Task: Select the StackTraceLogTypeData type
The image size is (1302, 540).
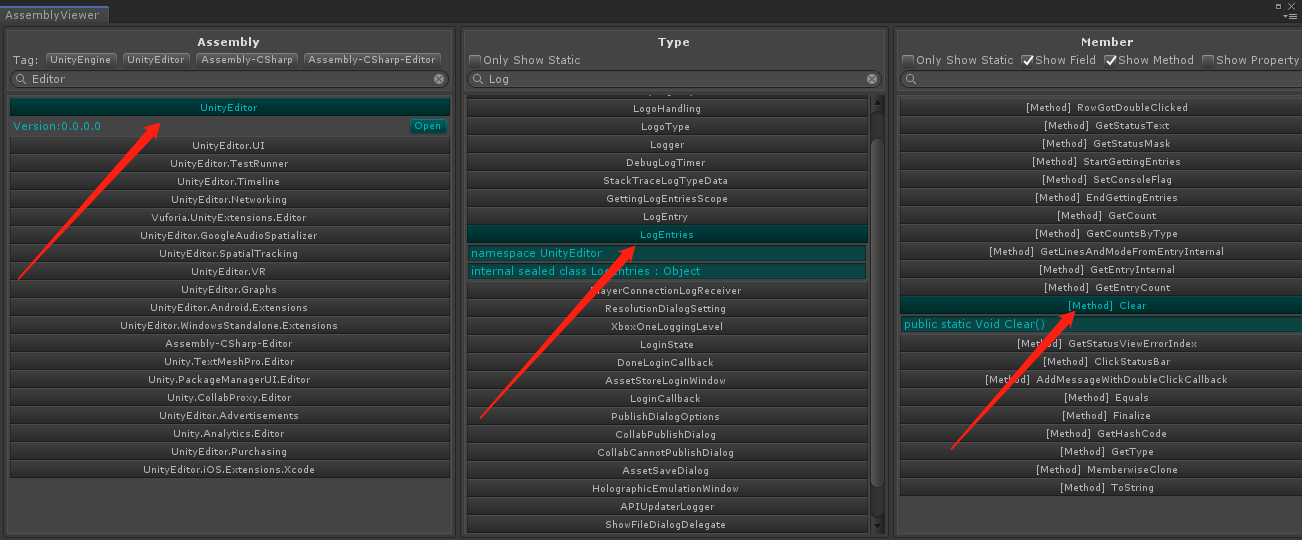Action: [667, 180]
